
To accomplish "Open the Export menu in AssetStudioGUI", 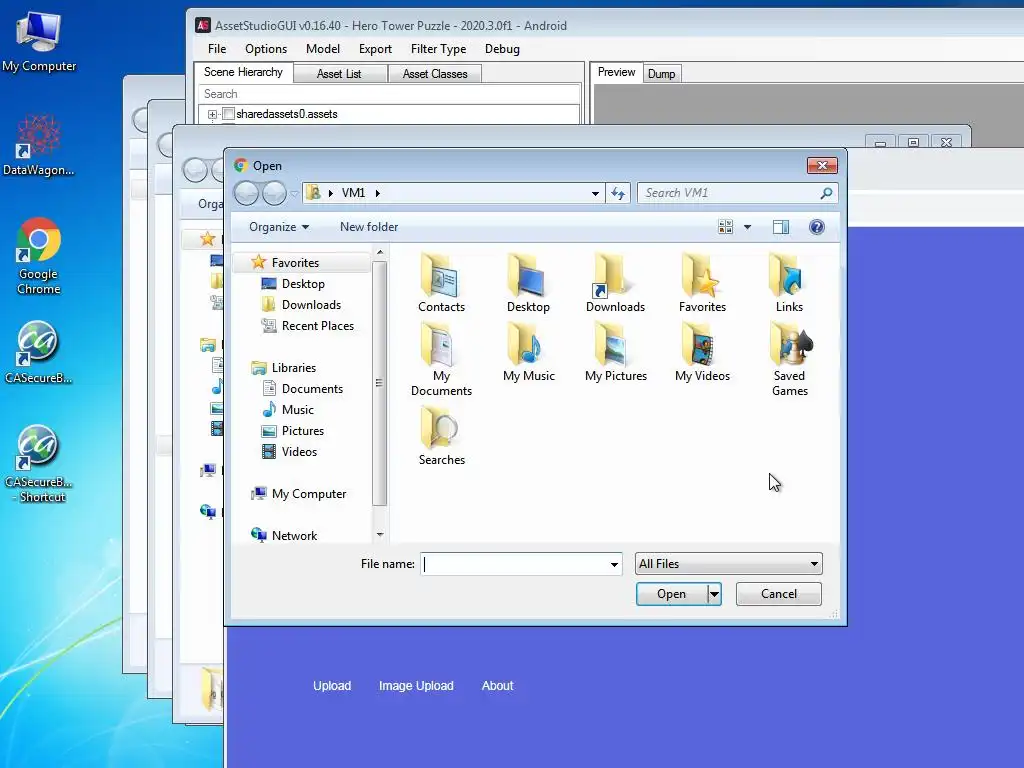I will click(x=375, y=49).
